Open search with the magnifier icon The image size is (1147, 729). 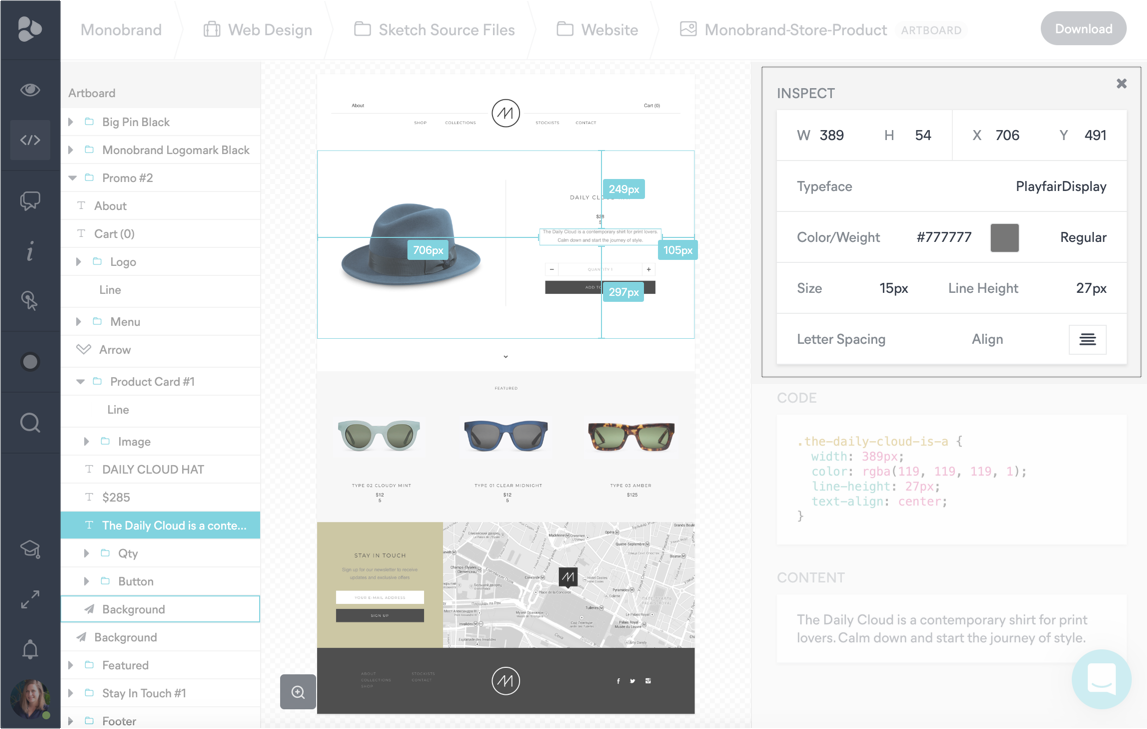pyautogui.click(x=30, y=423)
